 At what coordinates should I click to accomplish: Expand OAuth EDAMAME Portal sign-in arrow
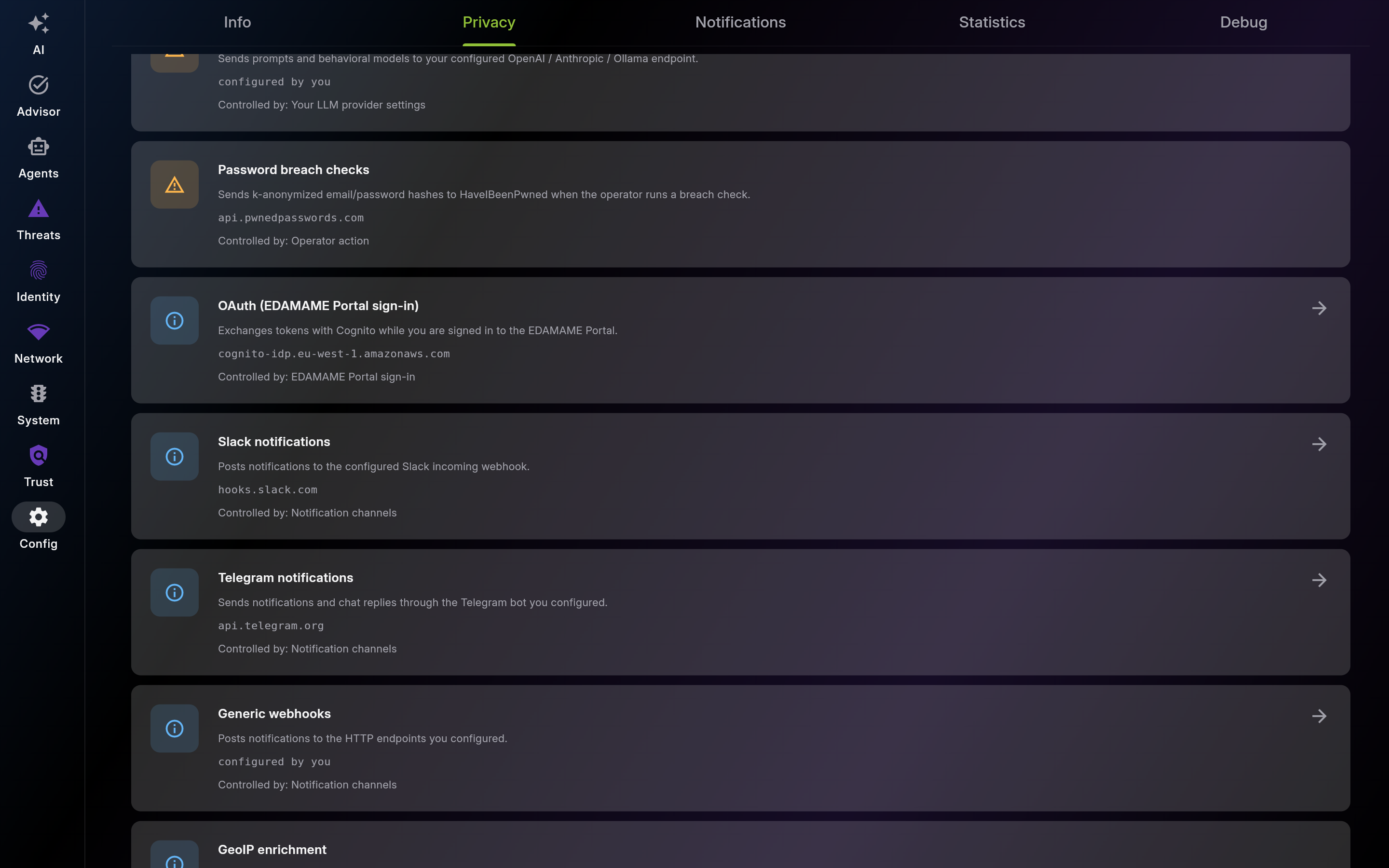(x=1319, y=308)
